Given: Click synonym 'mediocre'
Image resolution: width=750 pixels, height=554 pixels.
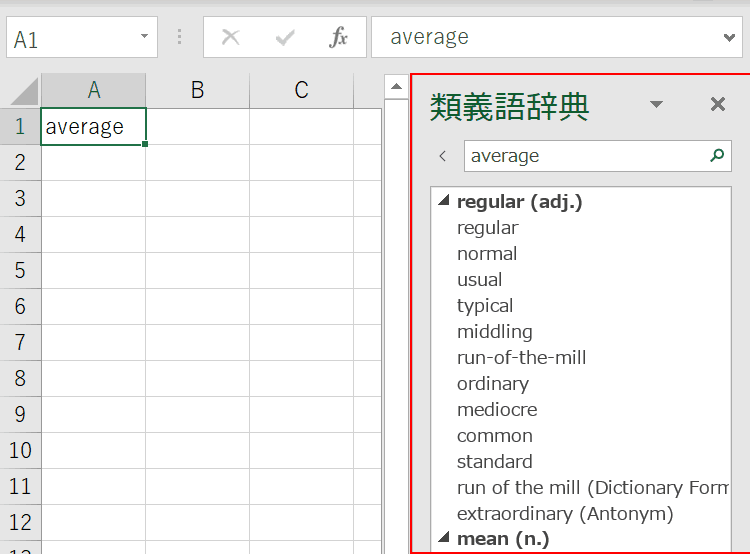Looking at the screenshot, I should pyautogui.click(x=497, y=410).
